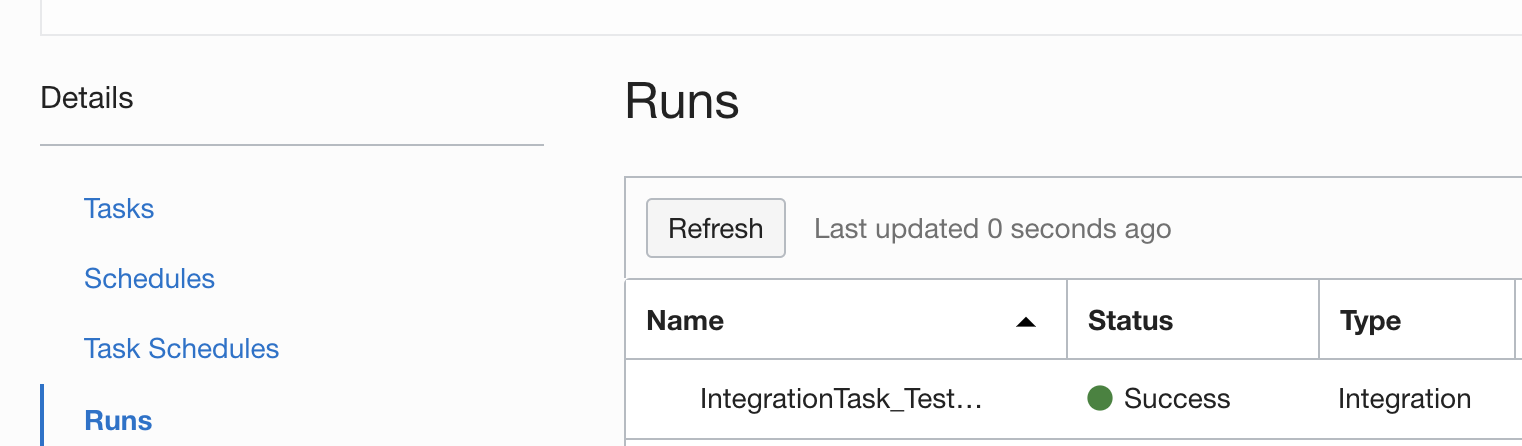Click the Status column header
The width and height of the screenshot is (1522, 446).
pyautogui.click(x=1130, y=321)
